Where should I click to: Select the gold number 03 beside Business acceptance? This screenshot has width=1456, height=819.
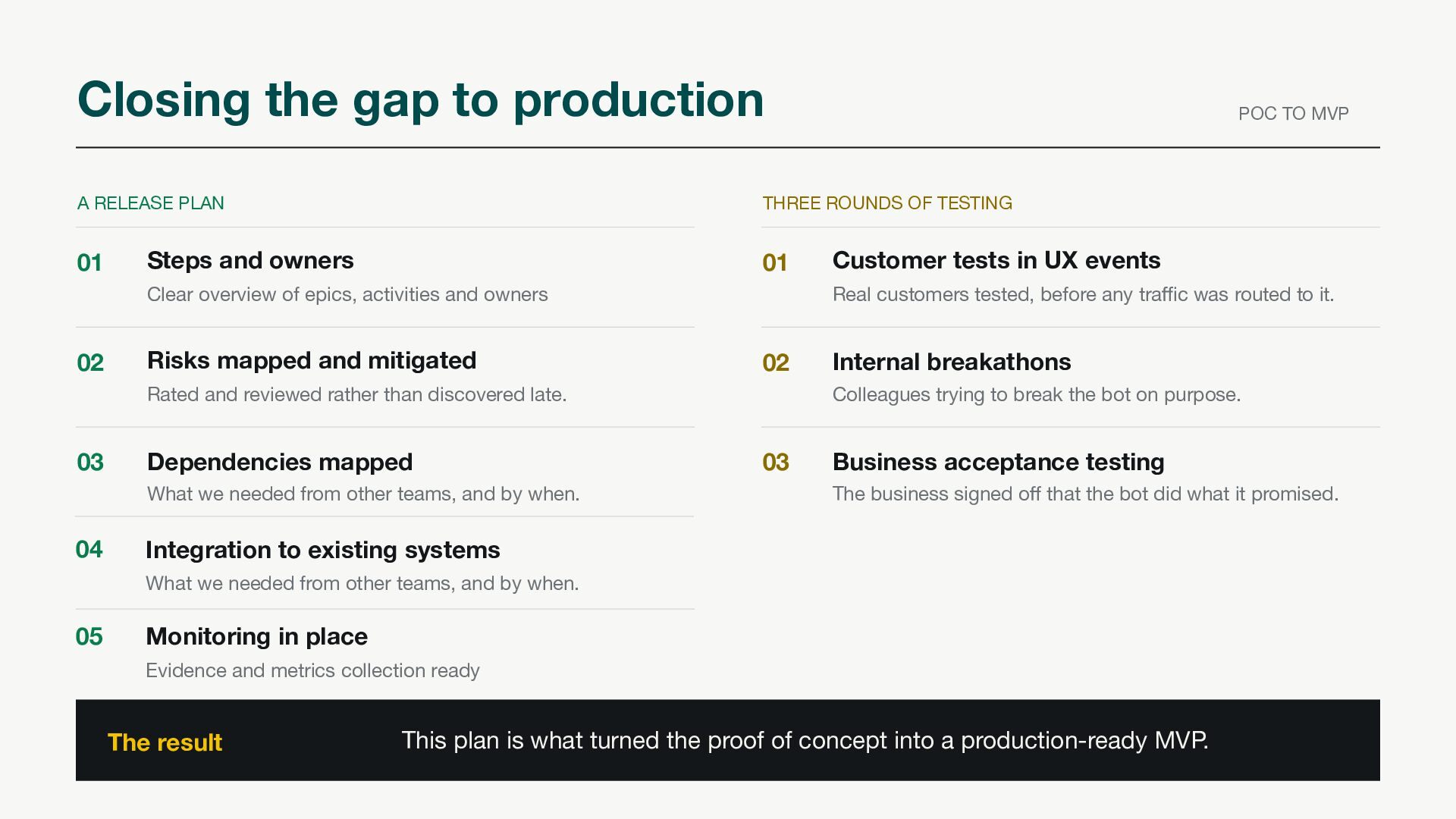(x=776, y=462)
